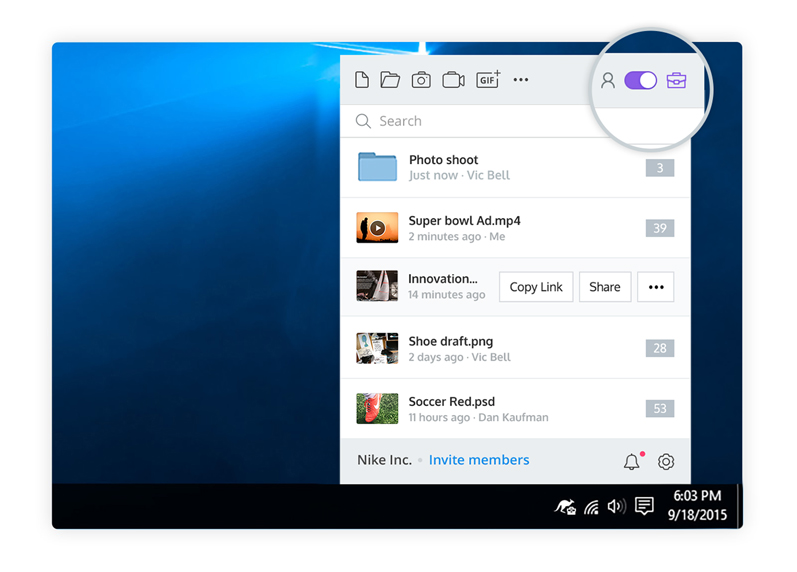Click into the Search field
This screenshot has width=797, height=572.
coord(470,121)
